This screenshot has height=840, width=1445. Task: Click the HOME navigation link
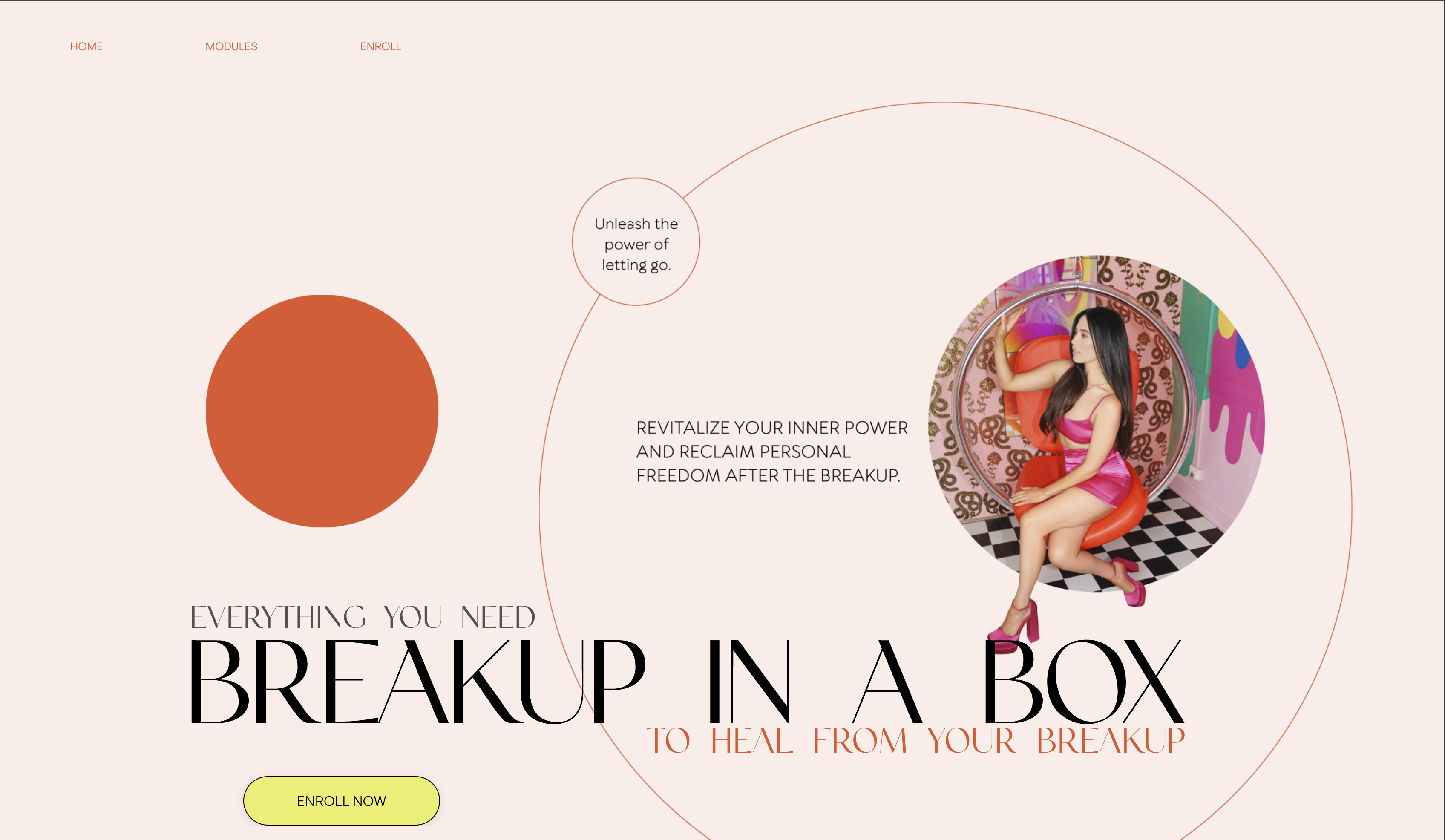[x=86, y=46]
